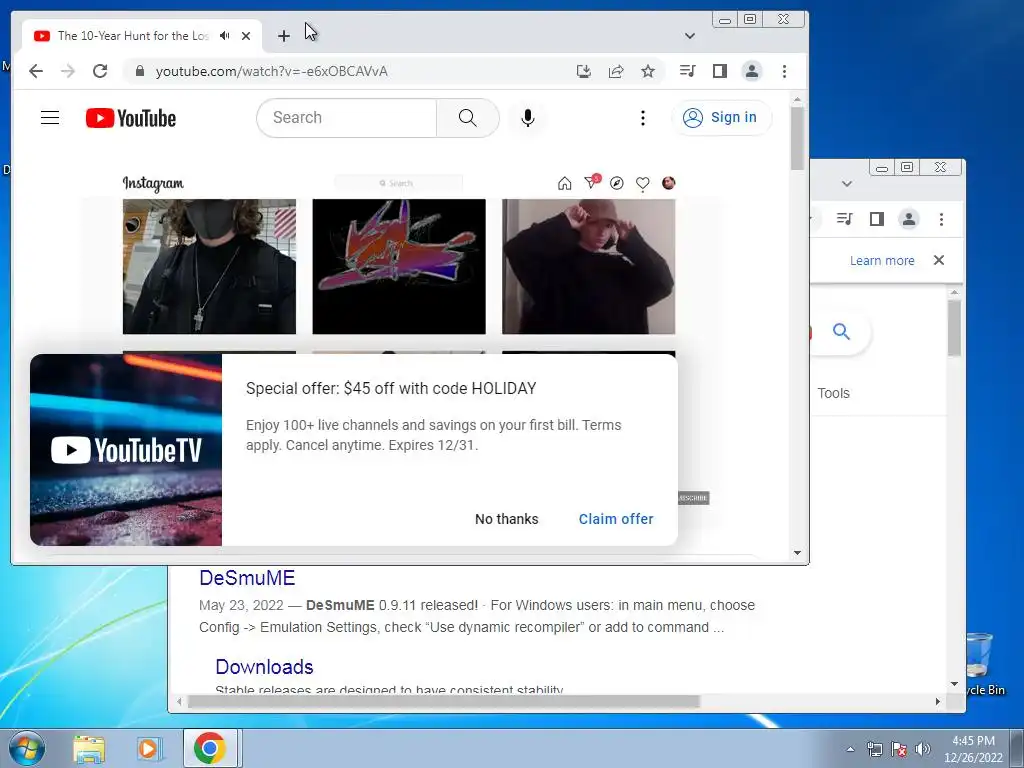The image size is (1024, 768).
Task: Open Action Center flag icon
Action: (899, 749)
